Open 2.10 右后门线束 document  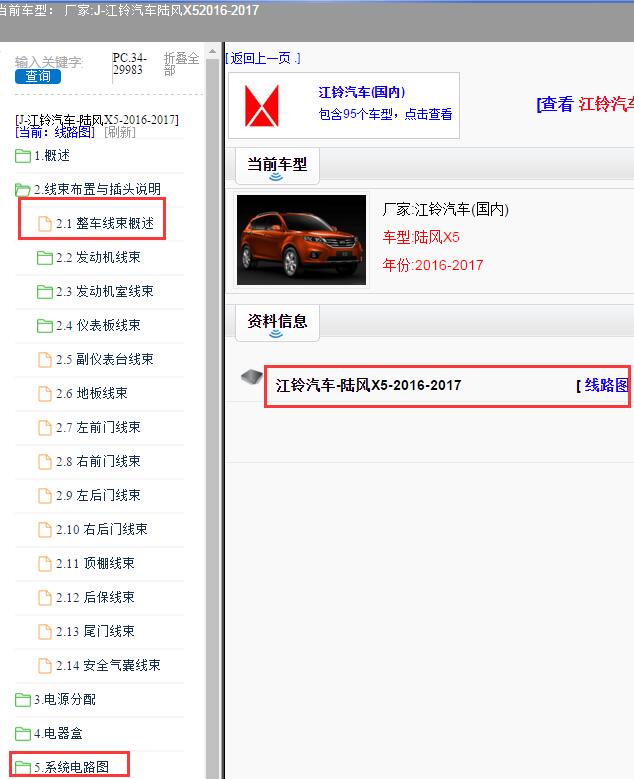tap(102, 530)
